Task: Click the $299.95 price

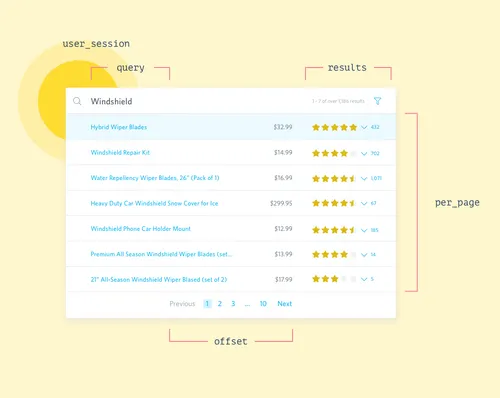Action: (x=281, y=203)
